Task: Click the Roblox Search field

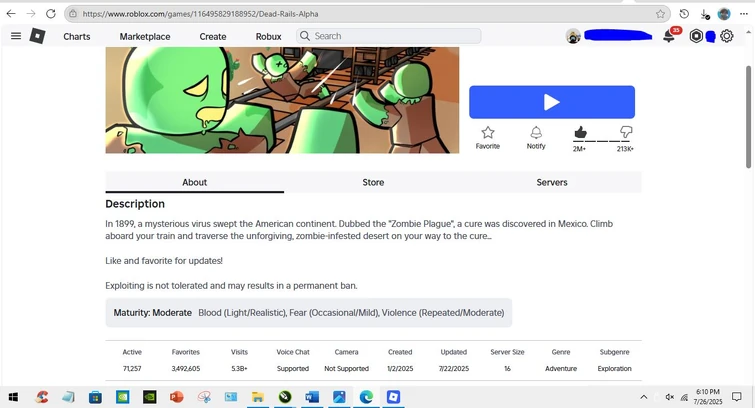Action: coord(389,36)
